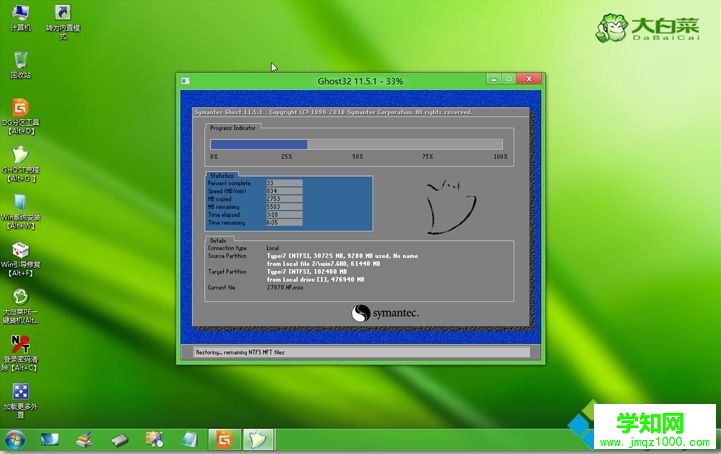
Task: Click the scanner-like taskbar icon
Action: coord(85,440)
